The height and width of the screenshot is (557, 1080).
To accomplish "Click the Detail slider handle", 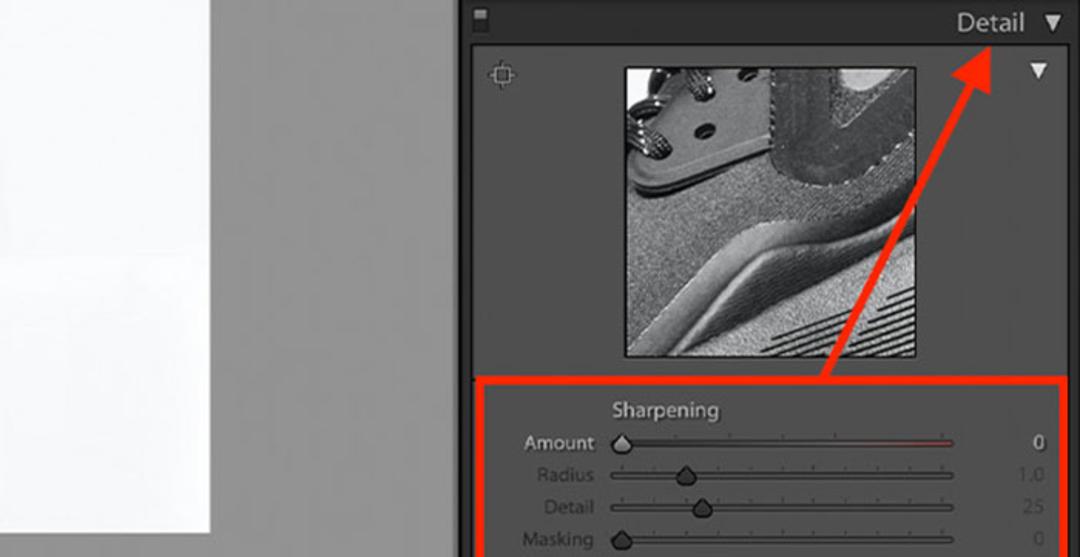I will pyautogui.click(x=702, y=508).
